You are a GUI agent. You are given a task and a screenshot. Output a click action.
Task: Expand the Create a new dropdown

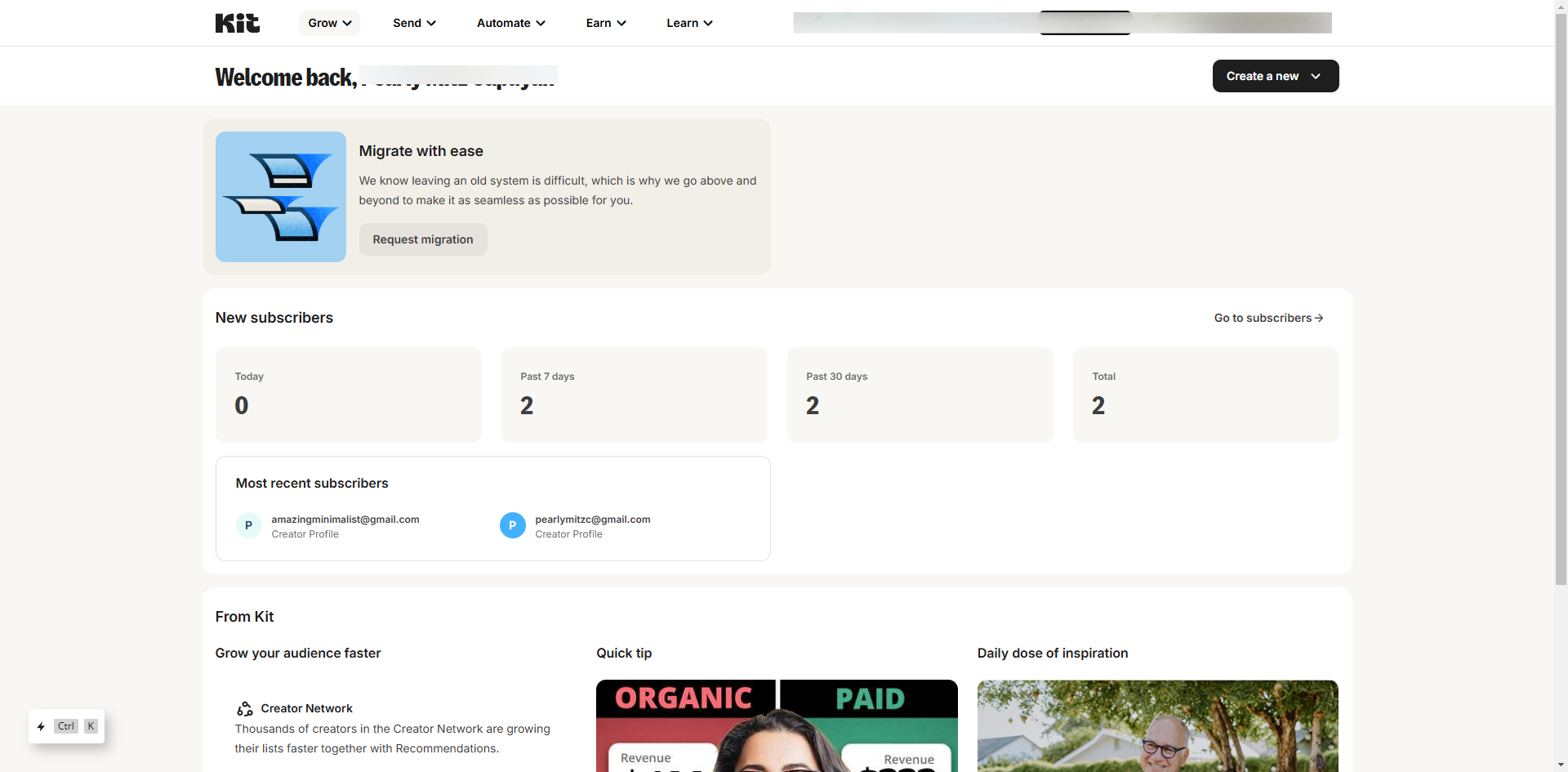1276,76
